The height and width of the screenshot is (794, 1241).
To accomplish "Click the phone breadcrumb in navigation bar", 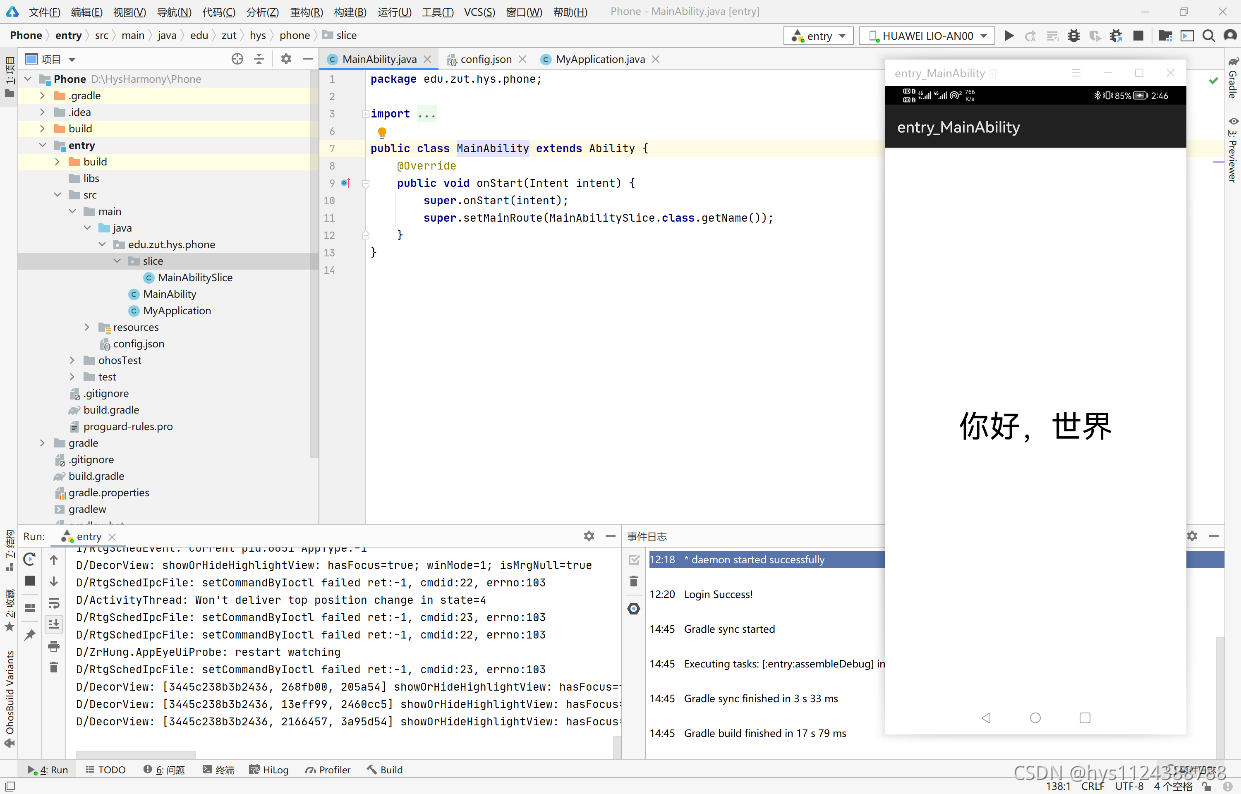I will point(295,35).
